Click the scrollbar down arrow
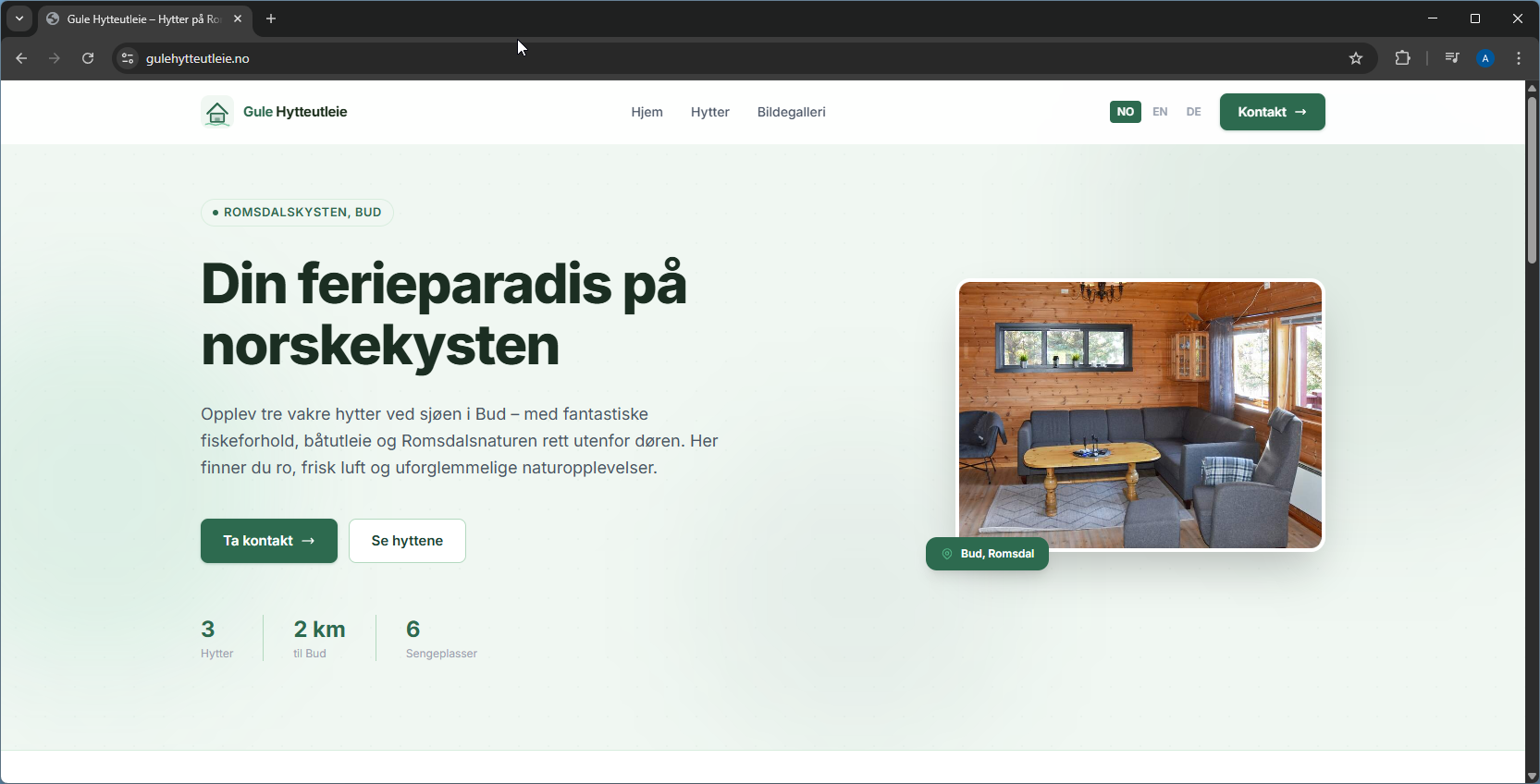Image resolution: width=1540 pixels, height=784 pixels. 1532,776
